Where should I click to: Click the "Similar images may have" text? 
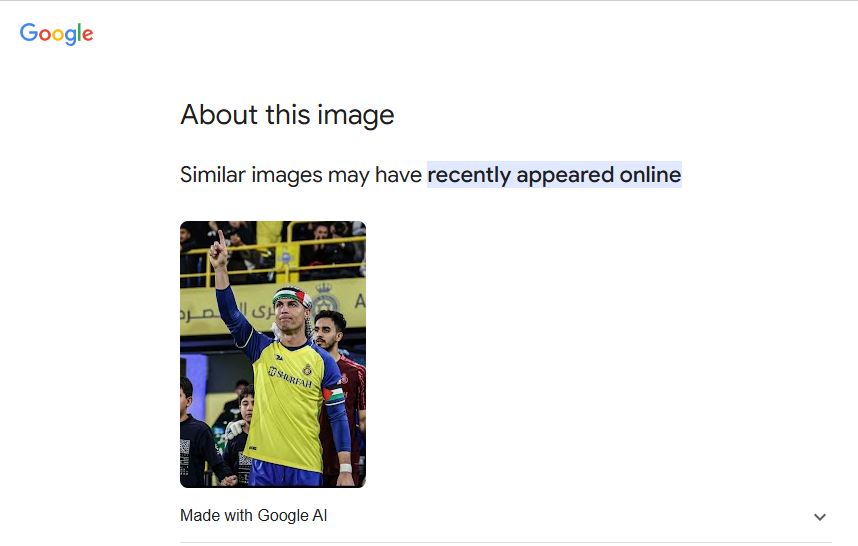click(301, 175)
